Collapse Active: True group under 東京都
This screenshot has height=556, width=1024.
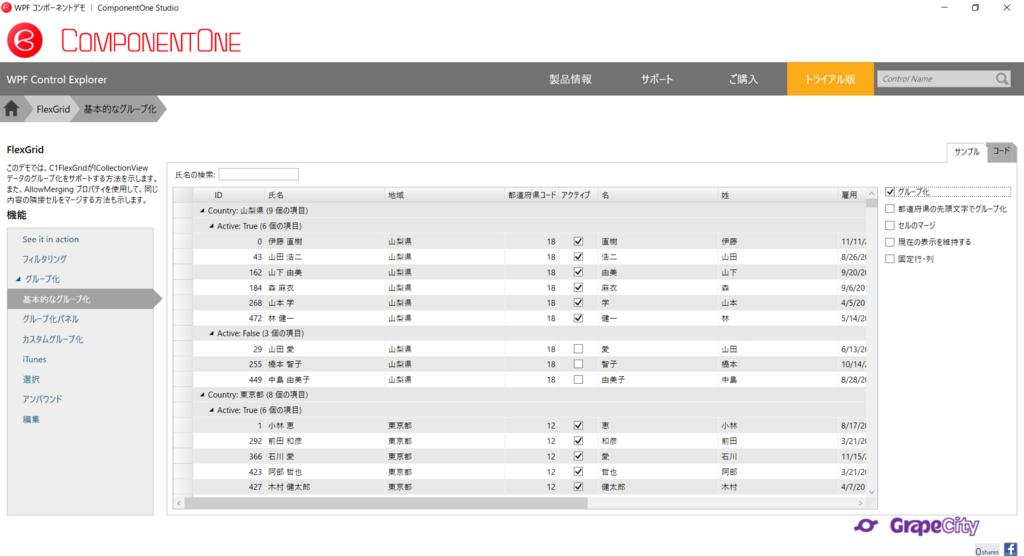point(211,410)
